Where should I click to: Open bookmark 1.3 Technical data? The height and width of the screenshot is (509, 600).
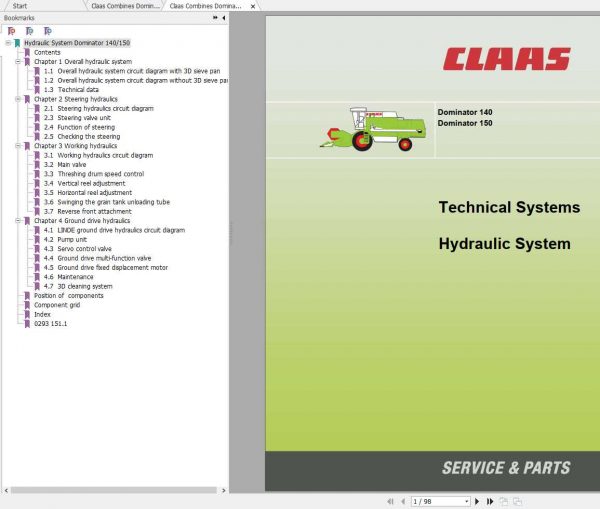(71, 90)
